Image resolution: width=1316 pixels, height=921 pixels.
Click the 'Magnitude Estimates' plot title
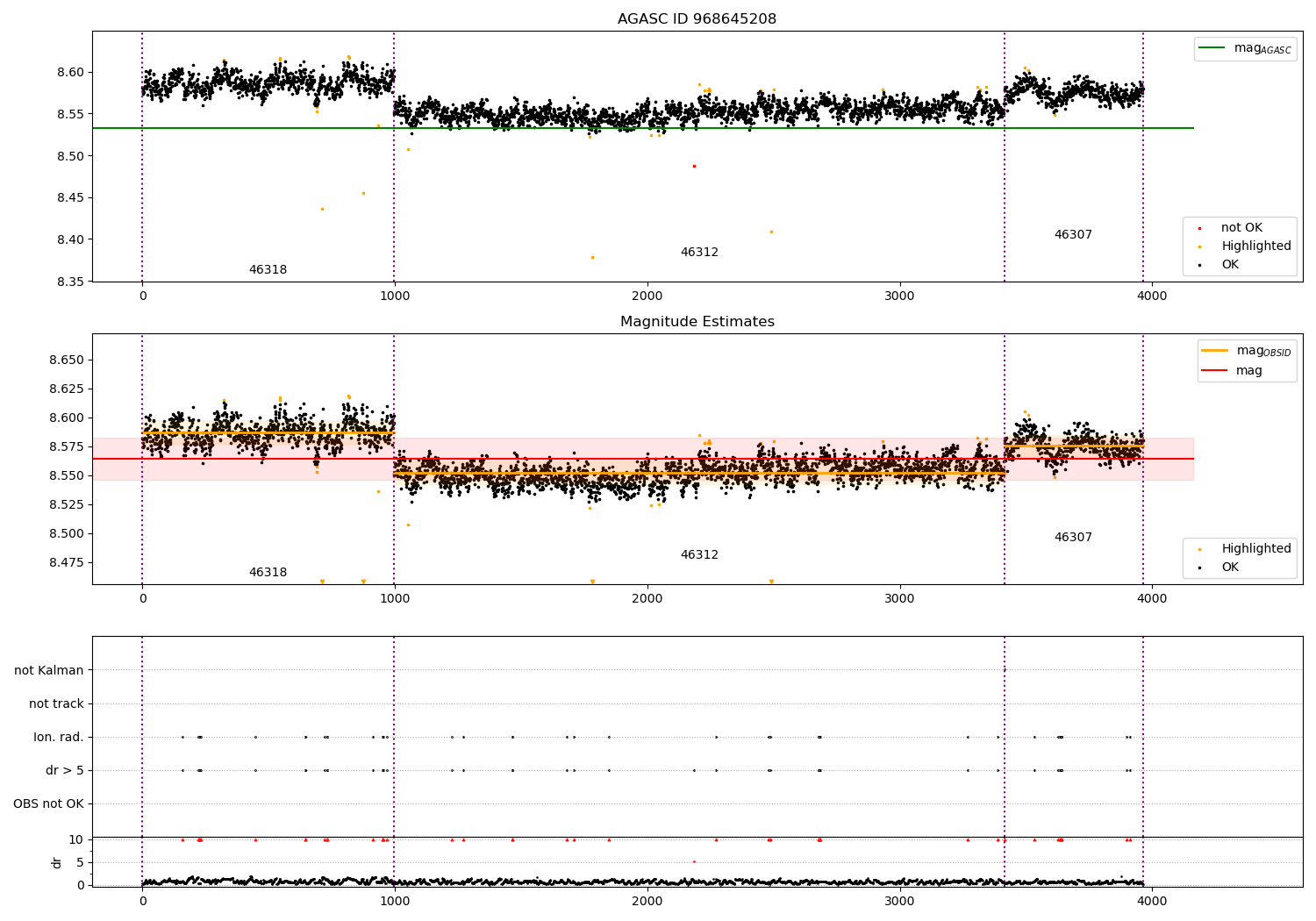point(697,322)
